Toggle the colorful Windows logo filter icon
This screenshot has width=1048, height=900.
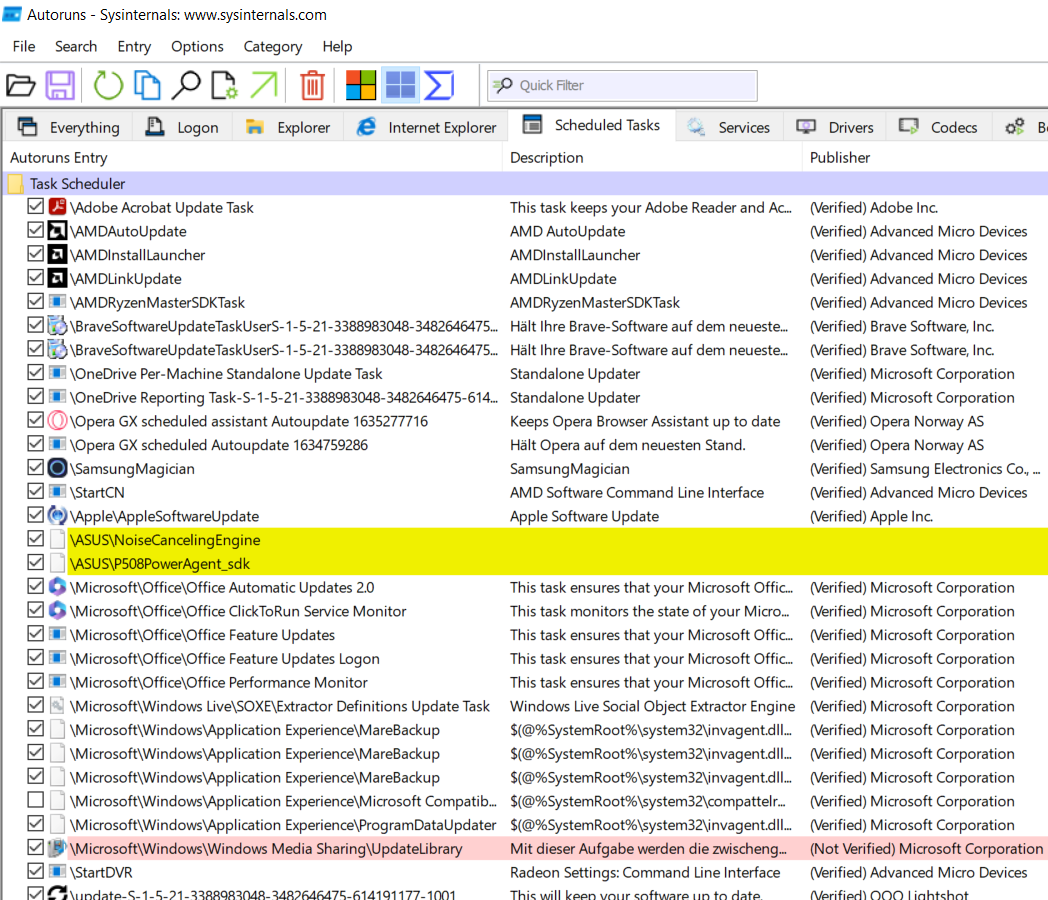pos(361,86)
